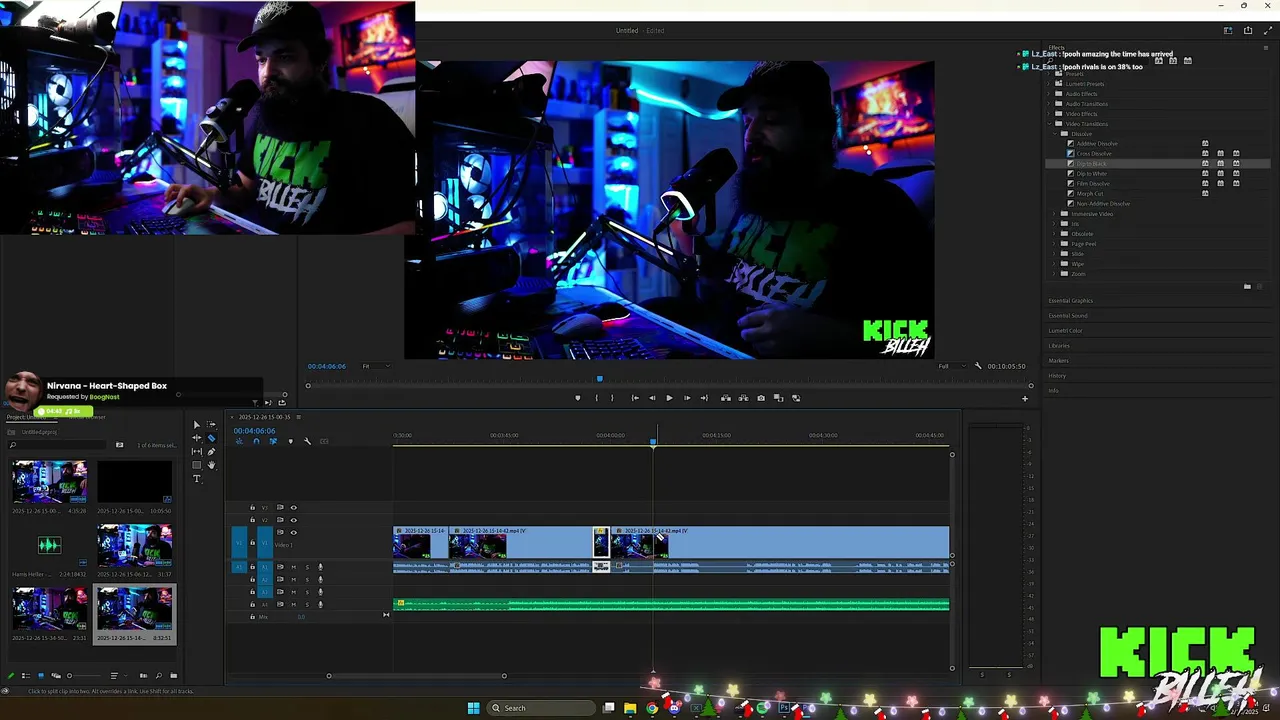The width and height of the screenshot is (1280, 720).
Task: Click the Extract button
Action: pos(743,398)
